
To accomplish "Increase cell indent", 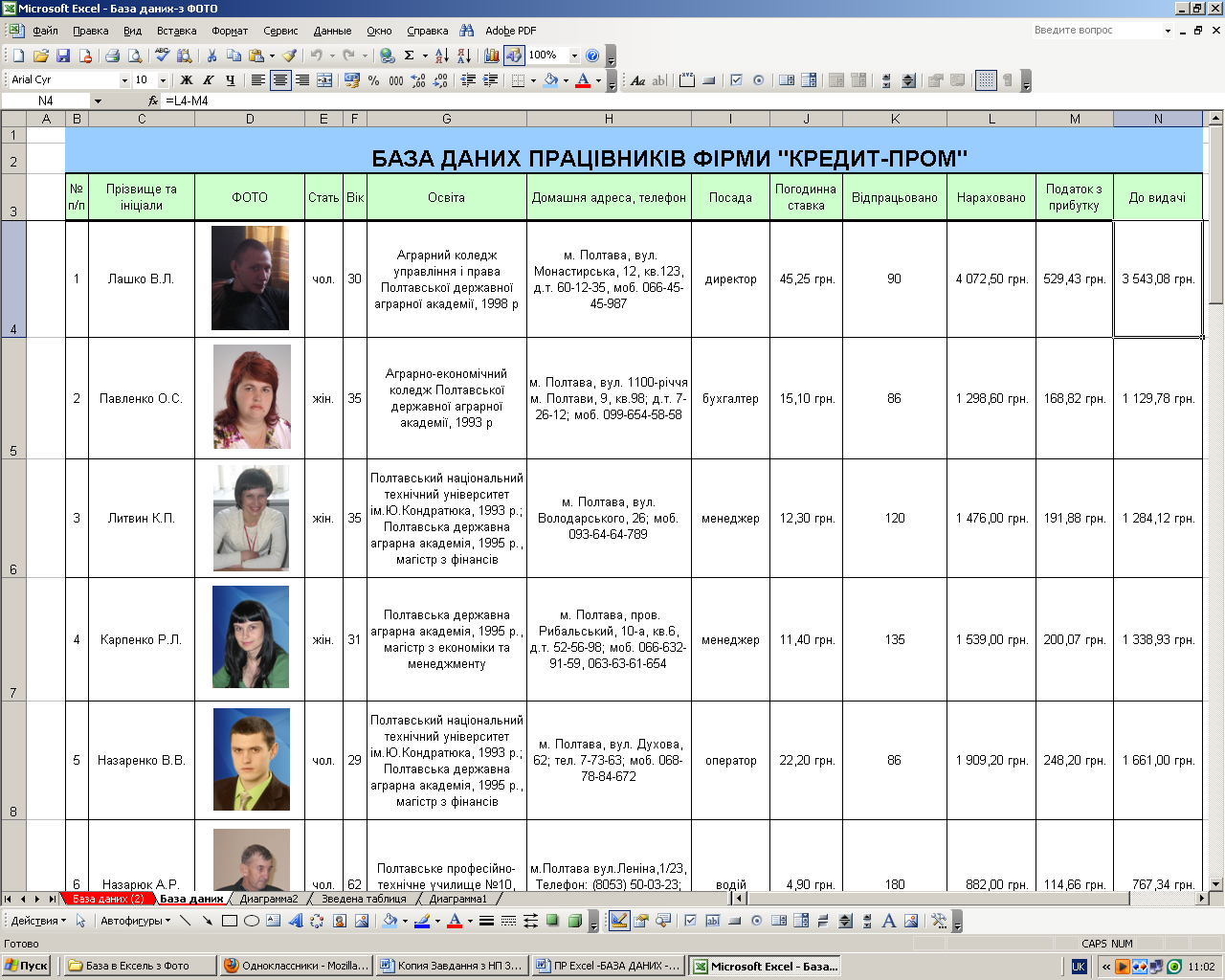I will pos(490,80).
